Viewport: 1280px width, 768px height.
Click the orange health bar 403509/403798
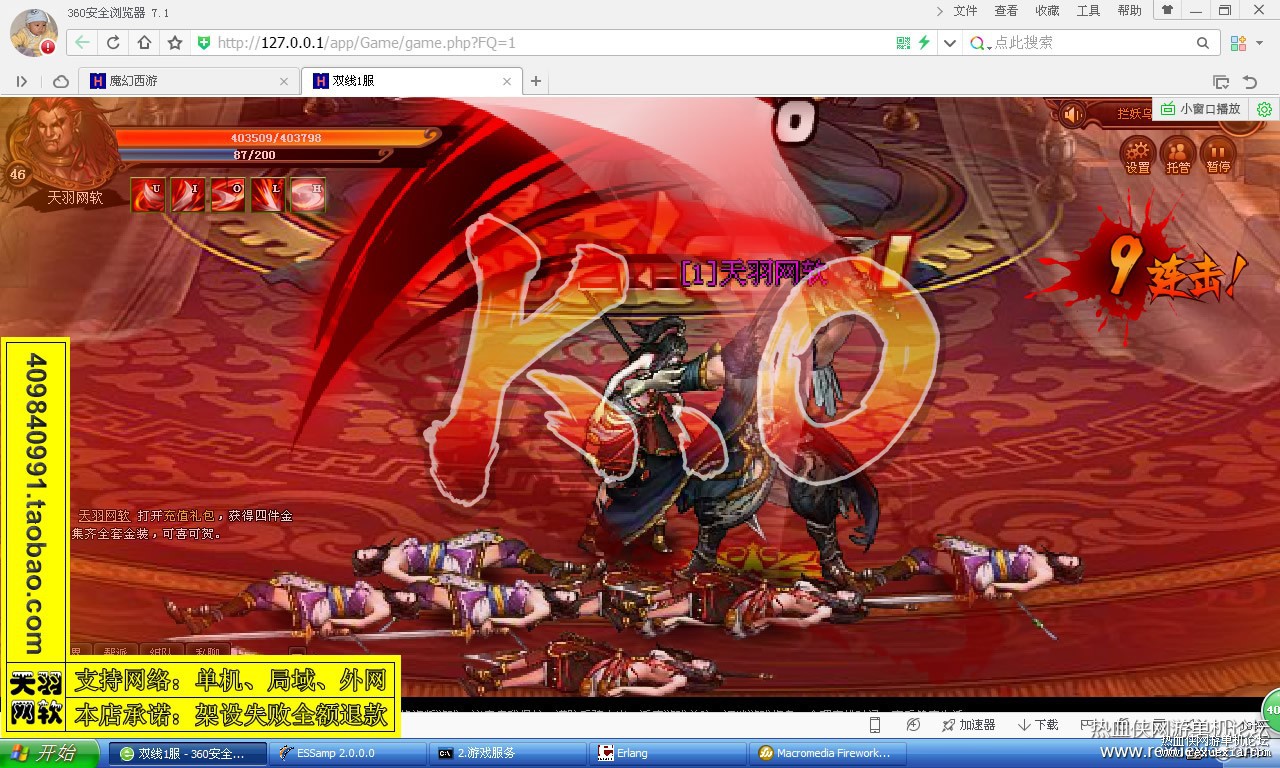pos(278,137)
